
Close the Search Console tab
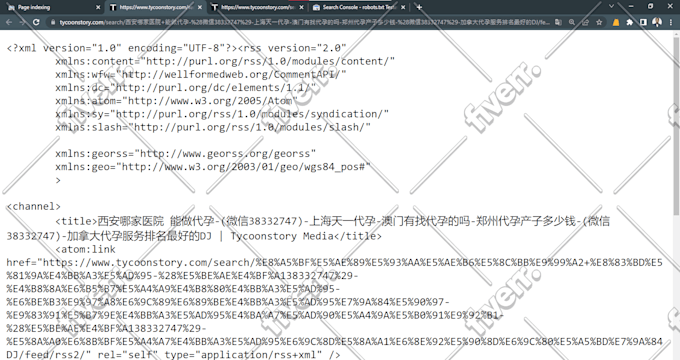[403, 7]
